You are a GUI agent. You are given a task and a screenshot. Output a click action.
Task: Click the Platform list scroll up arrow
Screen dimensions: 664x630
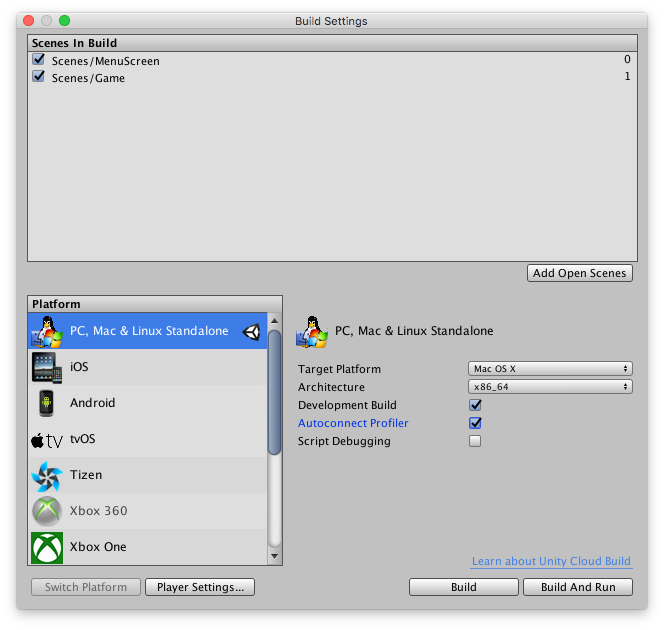coord(274,321)
